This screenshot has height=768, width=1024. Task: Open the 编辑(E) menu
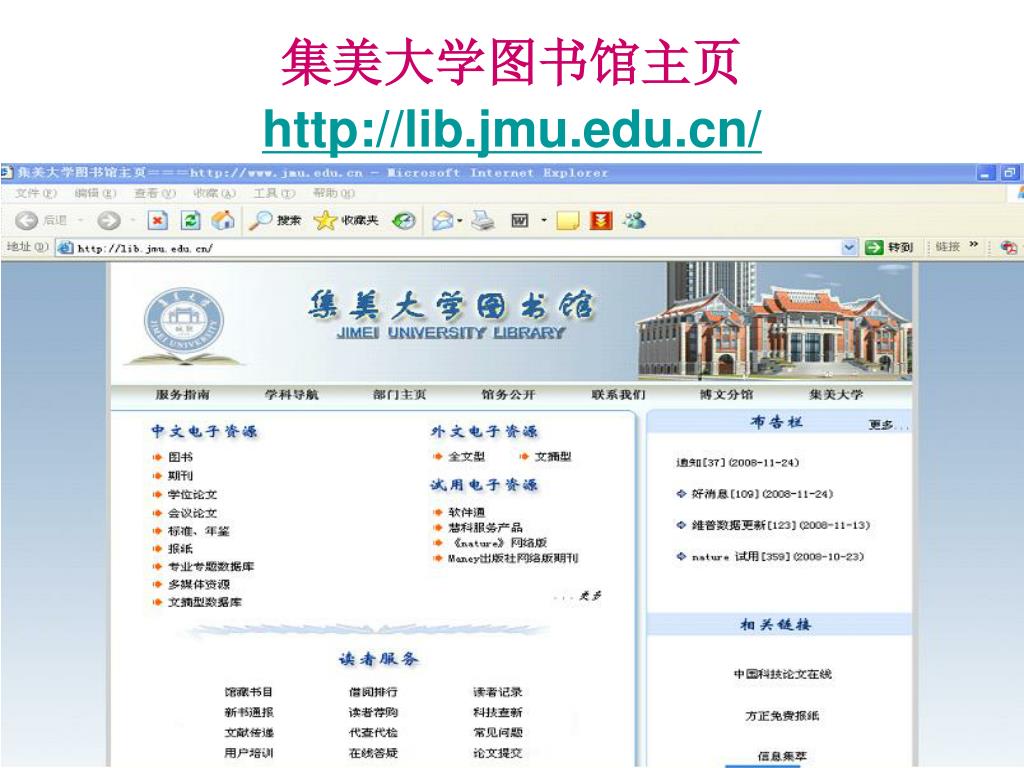95,193
